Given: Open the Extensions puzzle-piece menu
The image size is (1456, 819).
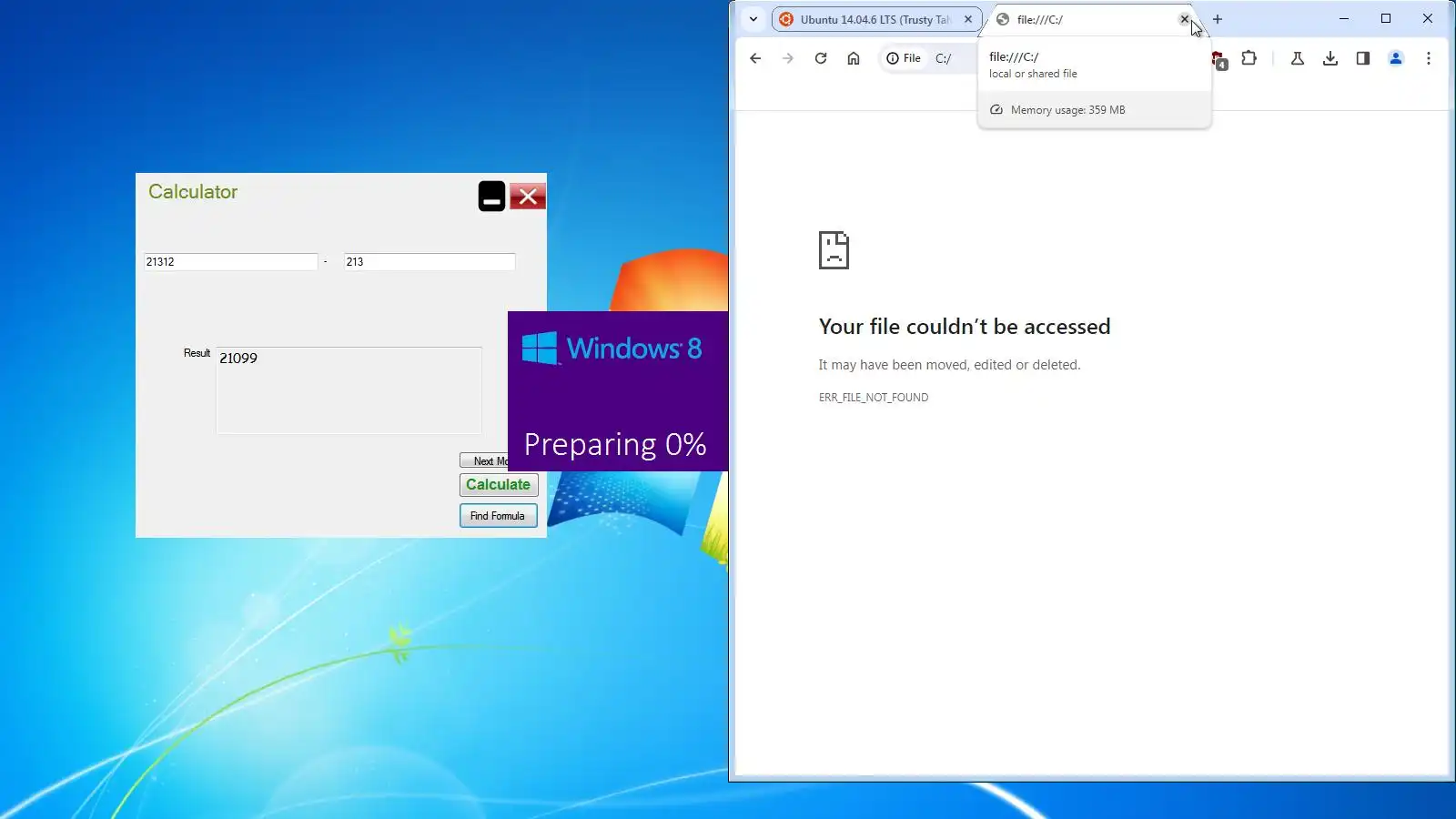Looking at the screenshot, I should tap(1249, 58).
